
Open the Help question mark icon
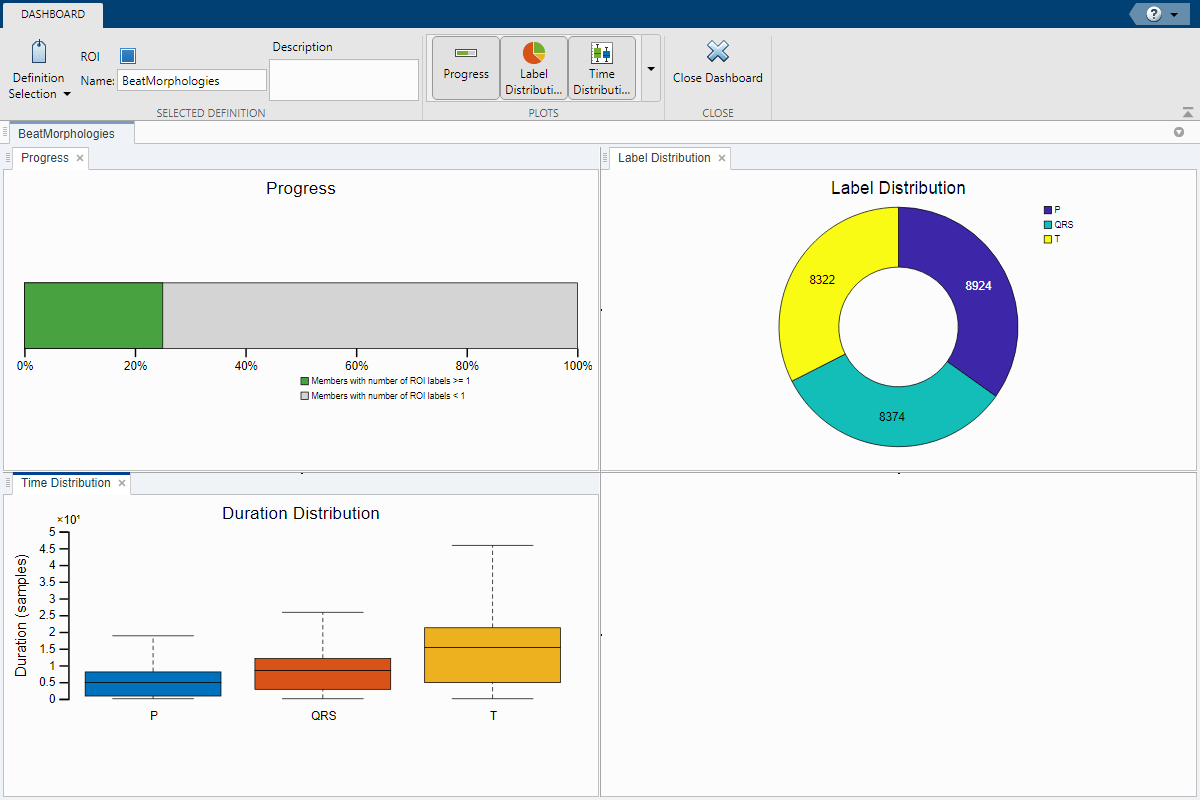(x=1154, y=14)
